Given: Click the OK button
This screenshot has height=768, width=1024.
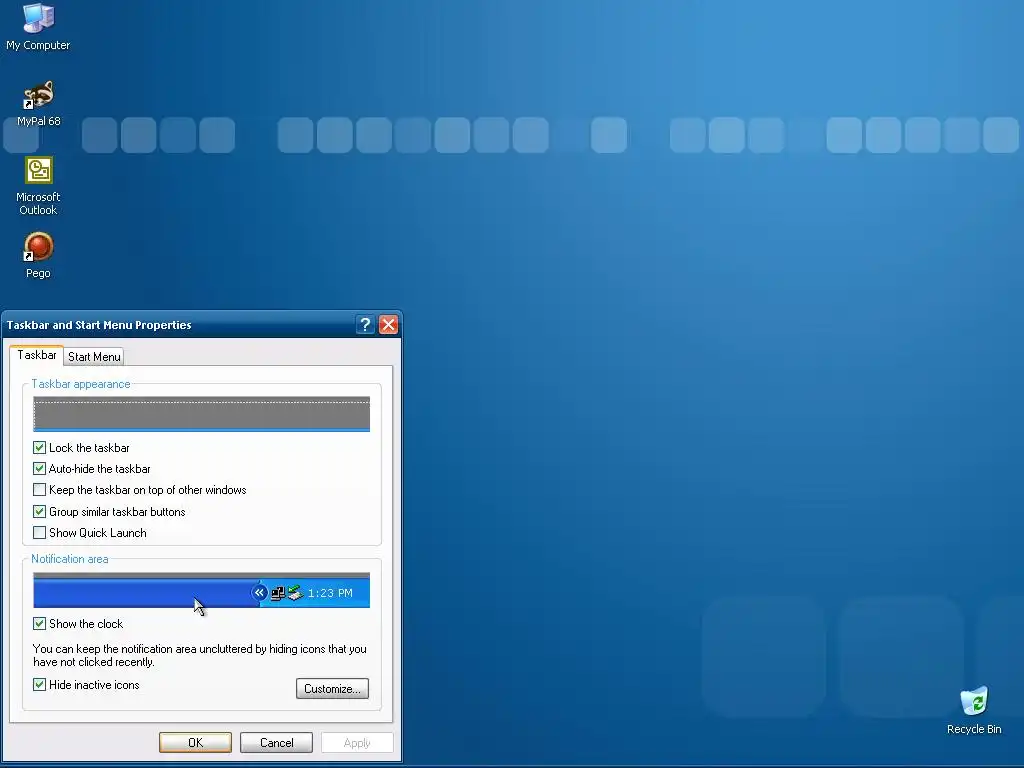Looking at the screenshot, I should 195,743.
